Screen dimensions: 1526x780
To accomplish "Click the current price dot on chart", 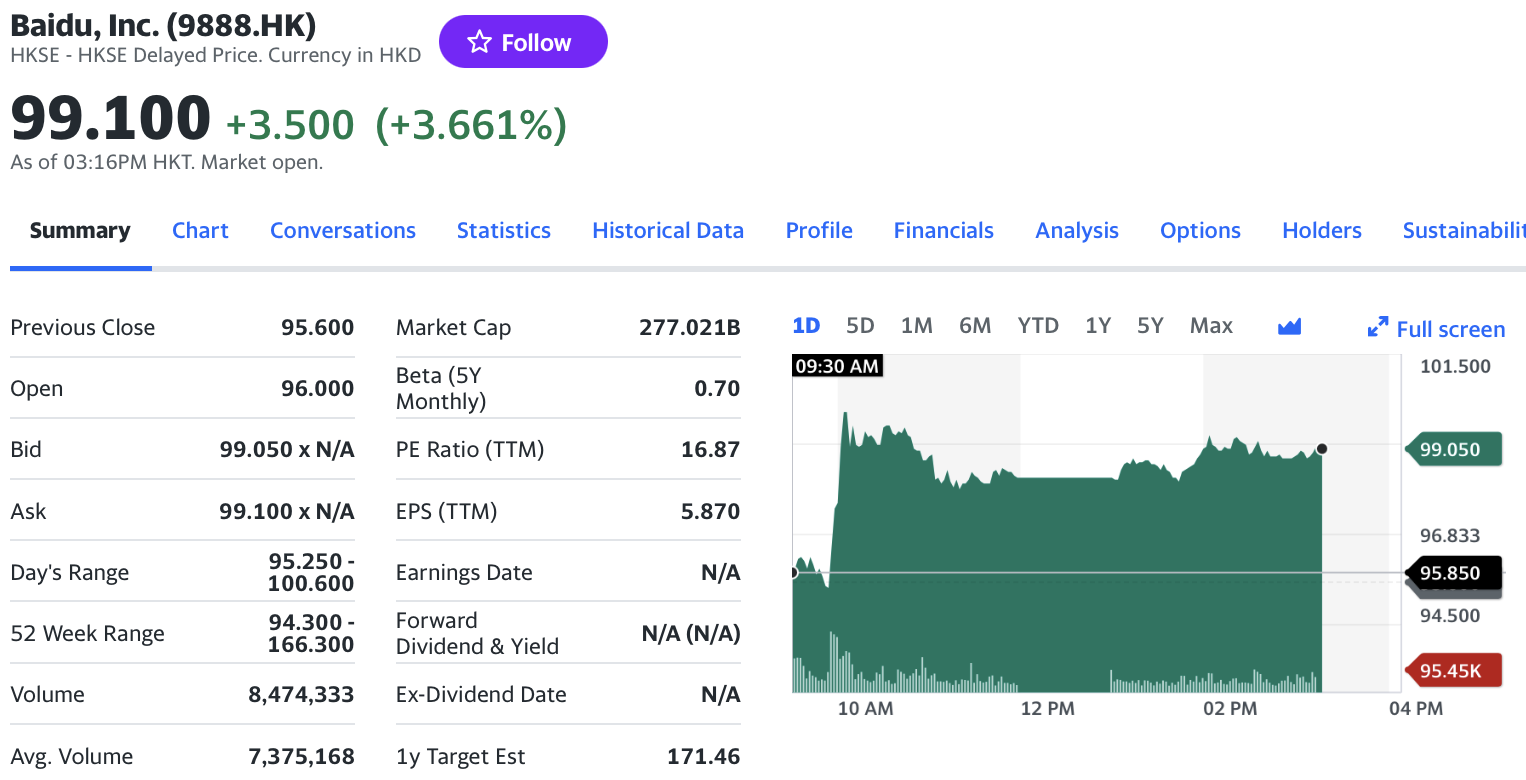I will pos(1322,449).
